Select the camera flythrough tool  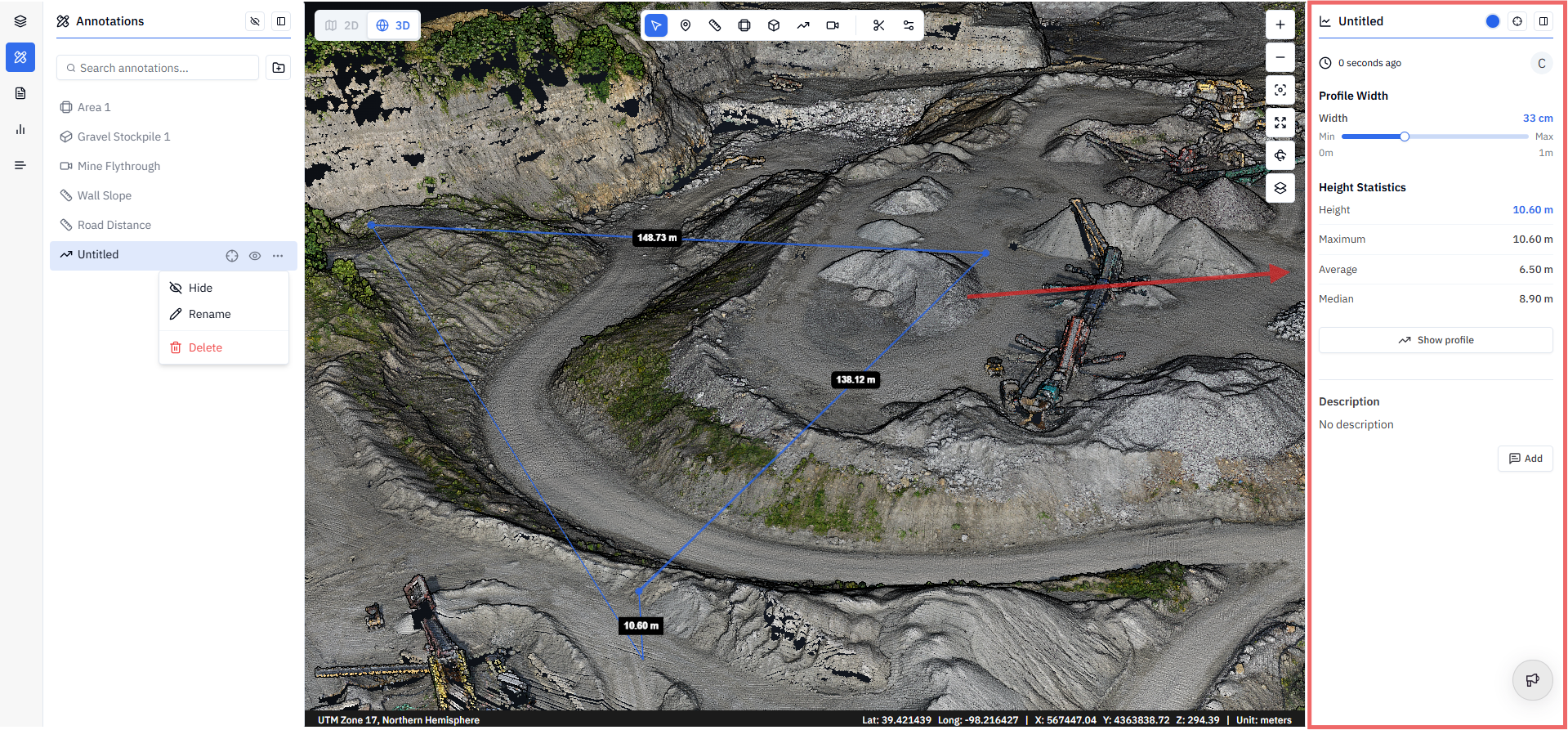833,25
